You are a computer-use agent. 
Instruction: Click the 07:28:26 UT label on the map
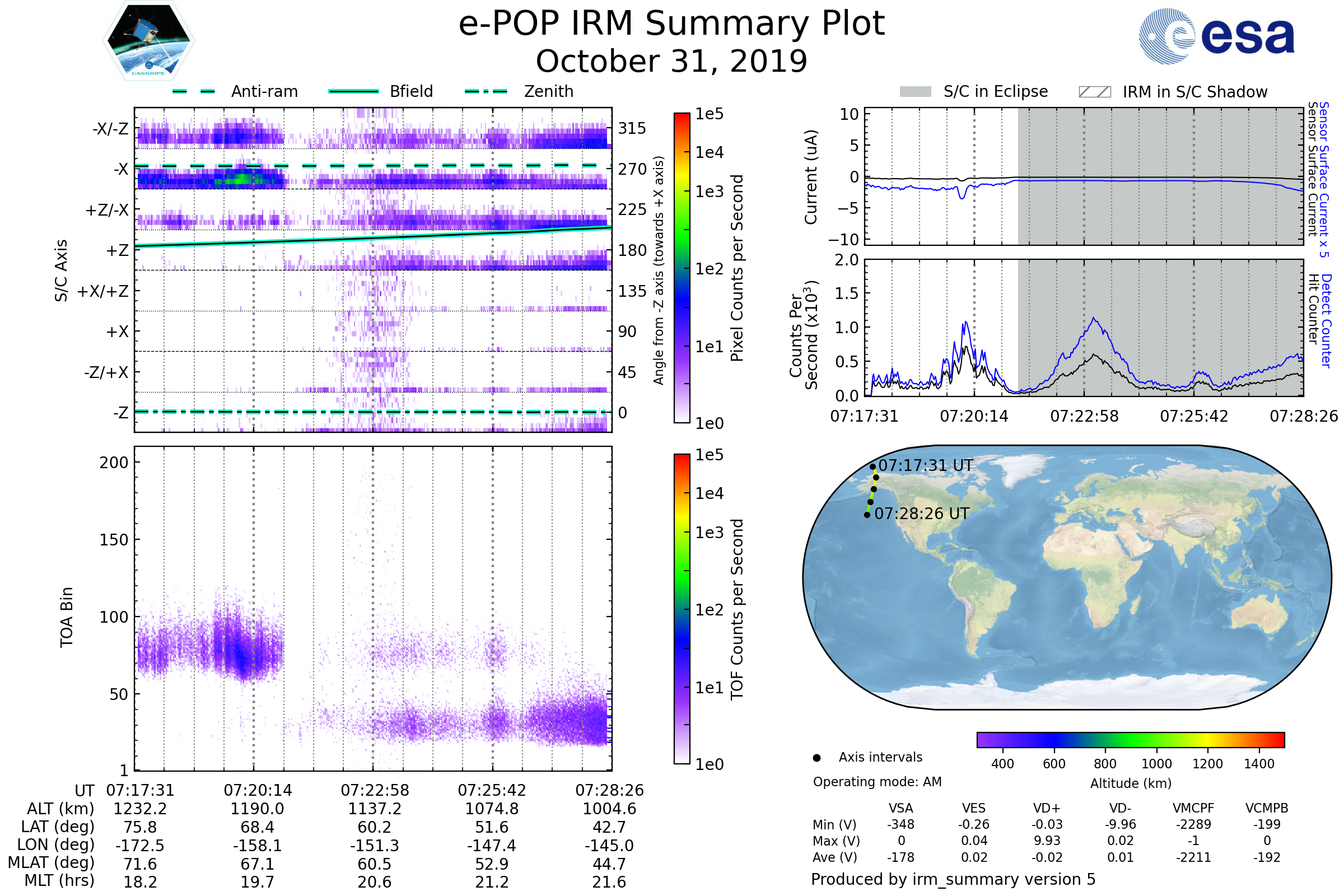[x=921, y=514]
